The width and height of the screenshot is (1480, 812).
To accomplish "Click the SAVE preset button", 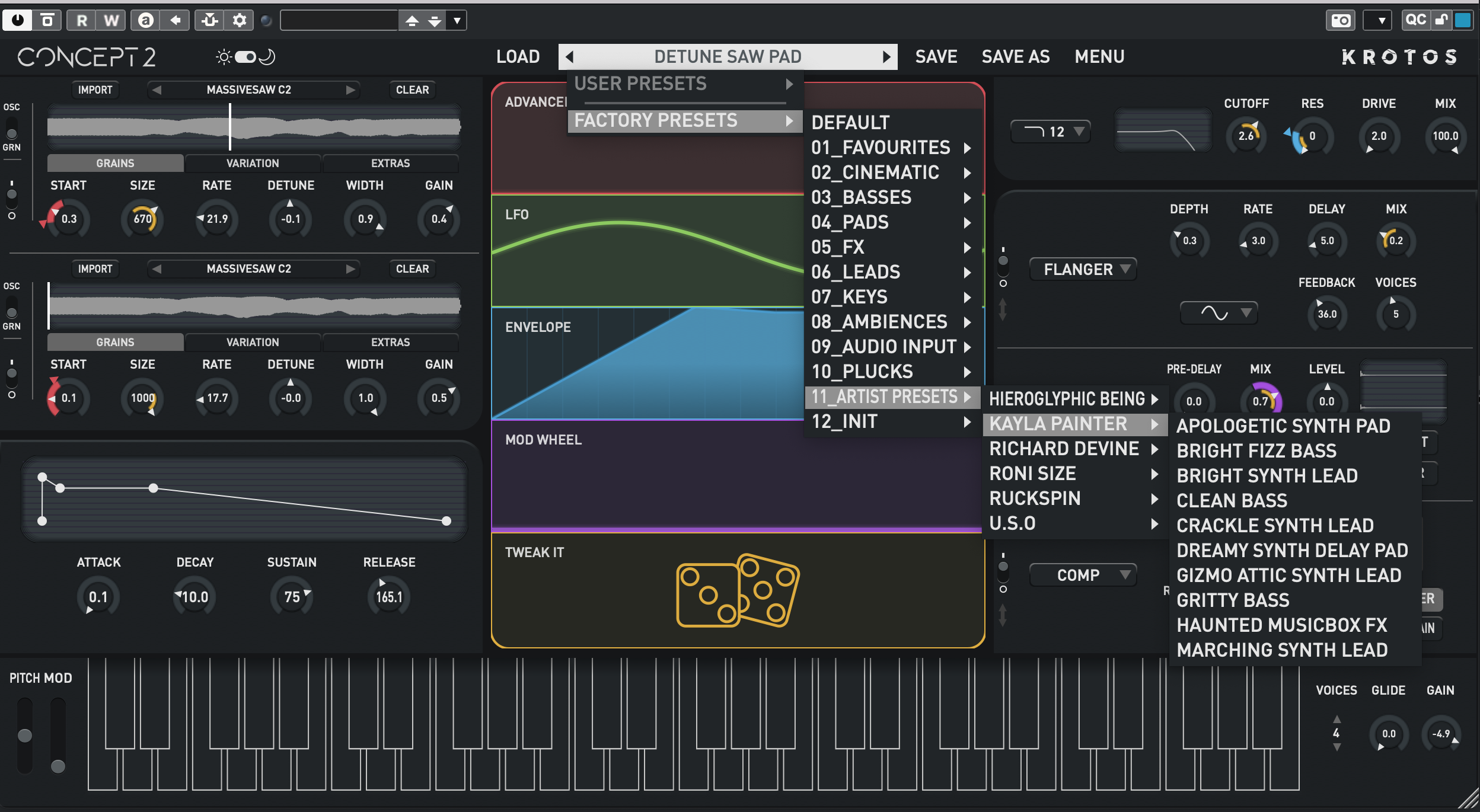I will (x=936, y=57).
